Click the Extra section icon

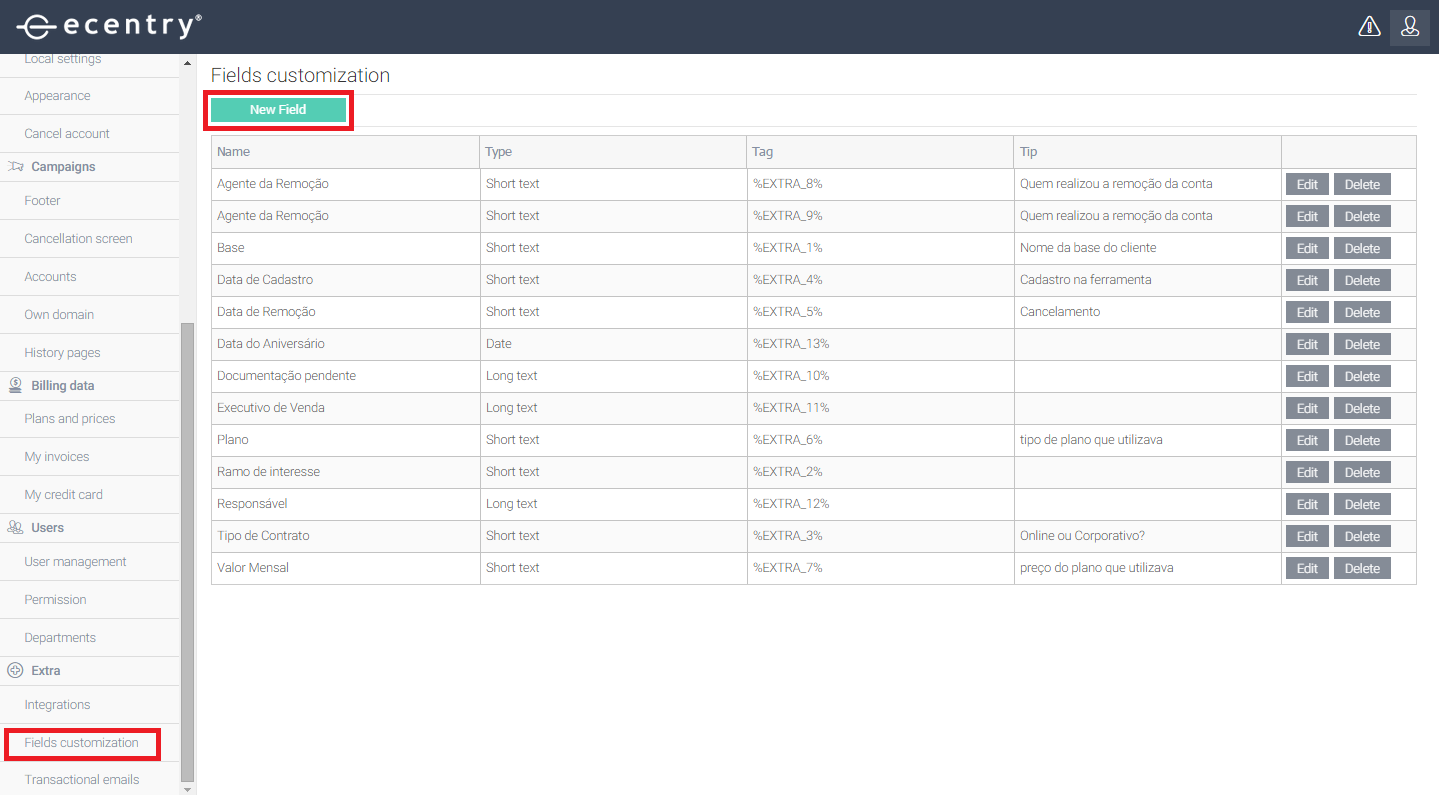tap(15, 671)
